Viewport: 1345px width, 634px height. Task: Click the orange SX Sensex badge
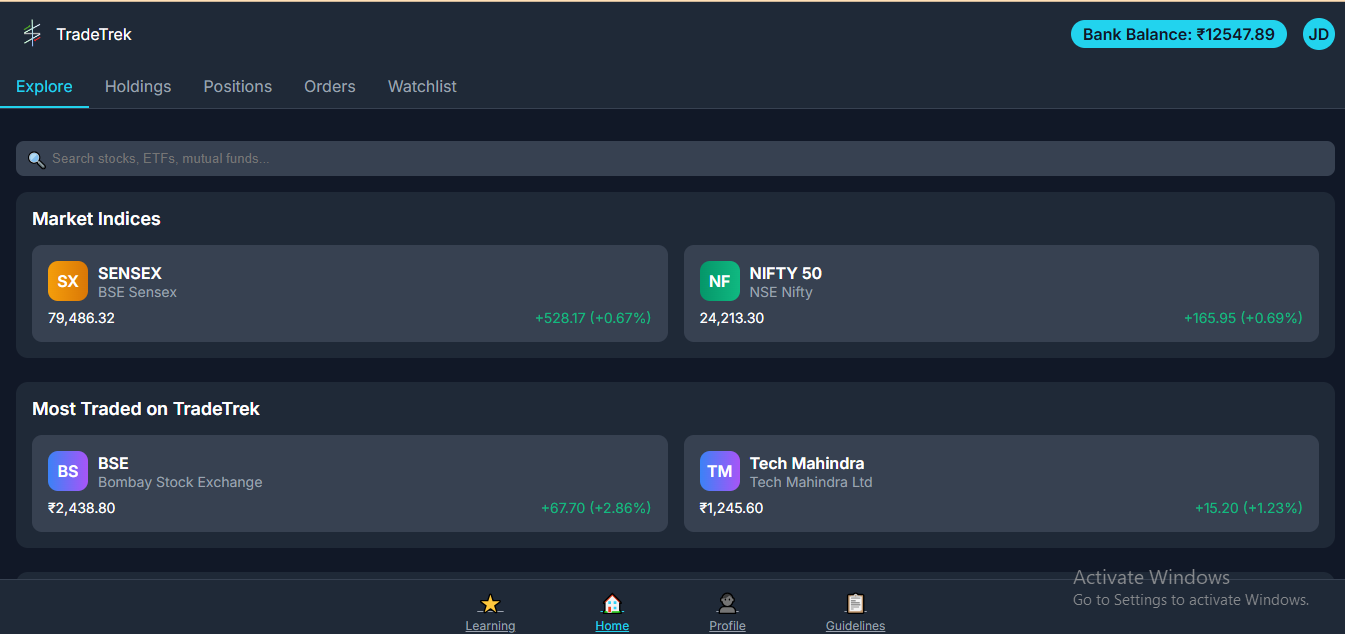click(x=68, y=281)
